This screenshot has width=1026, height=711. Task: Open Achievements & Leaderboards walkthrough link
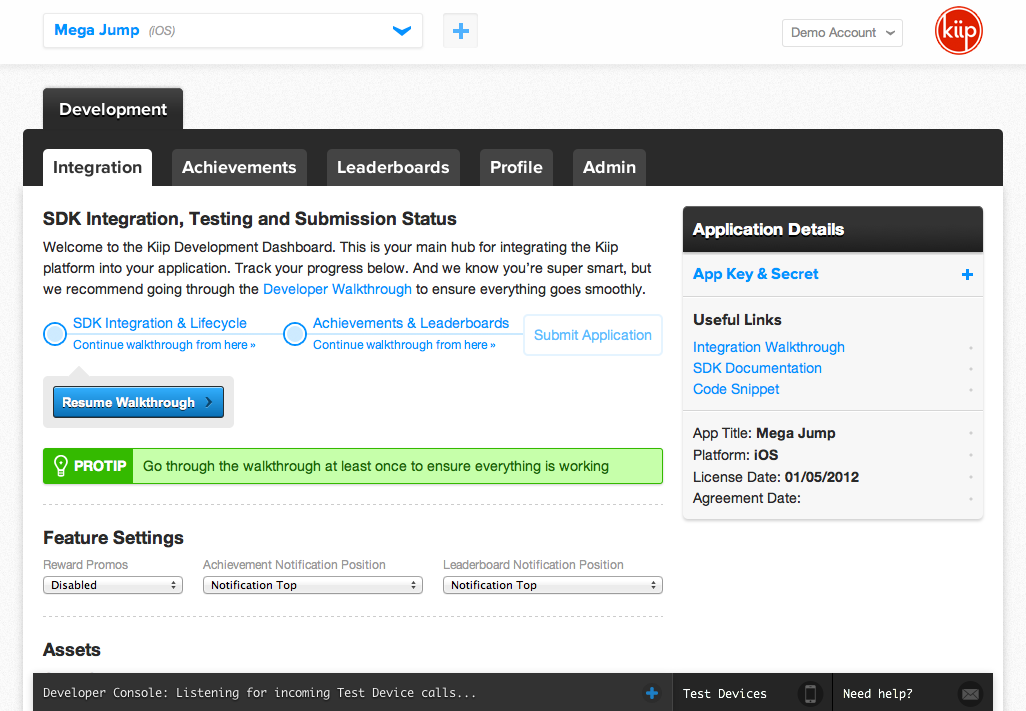tap(411, 323)
